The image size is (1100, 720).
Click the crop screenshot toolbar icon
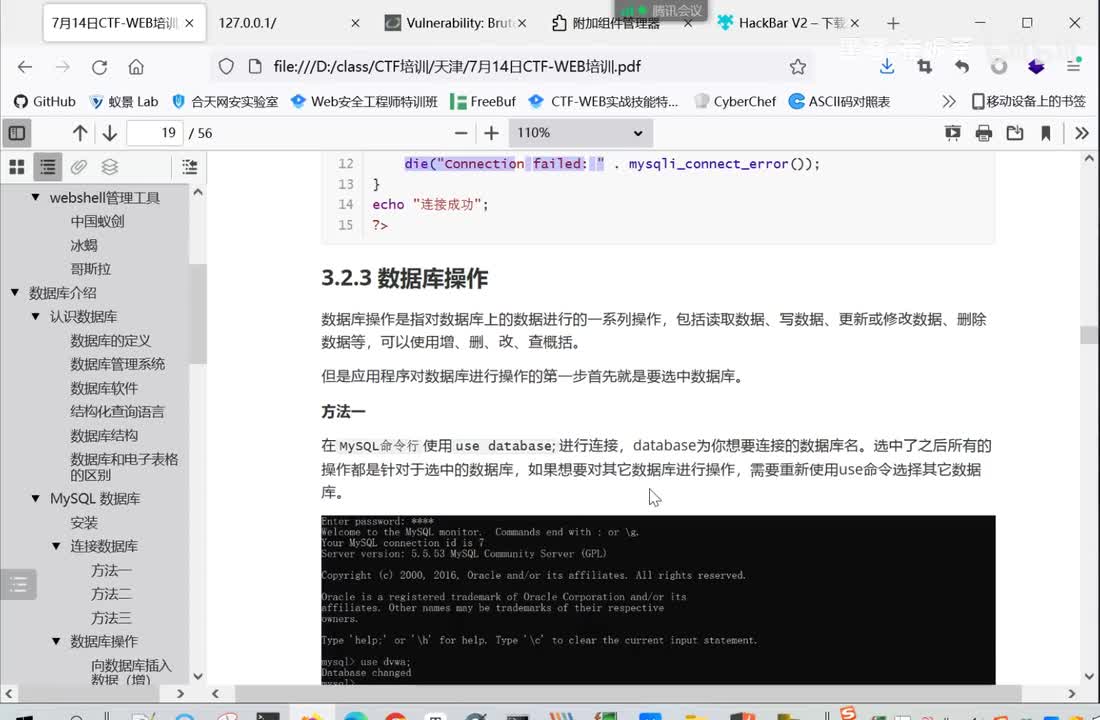tap(925, 67)
